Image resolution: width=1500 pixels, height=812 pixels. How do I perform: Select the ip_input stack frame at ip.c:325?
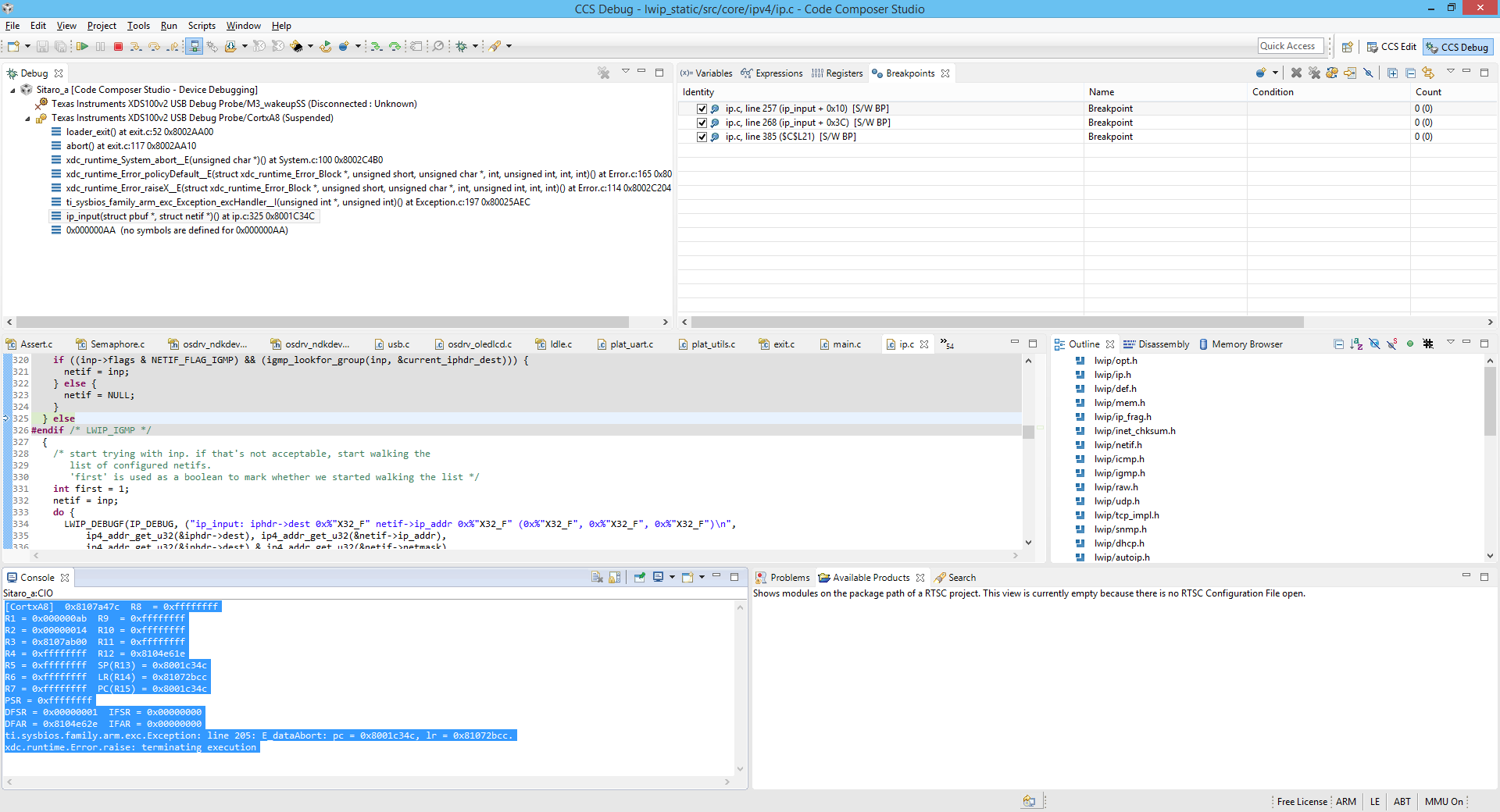190,216
